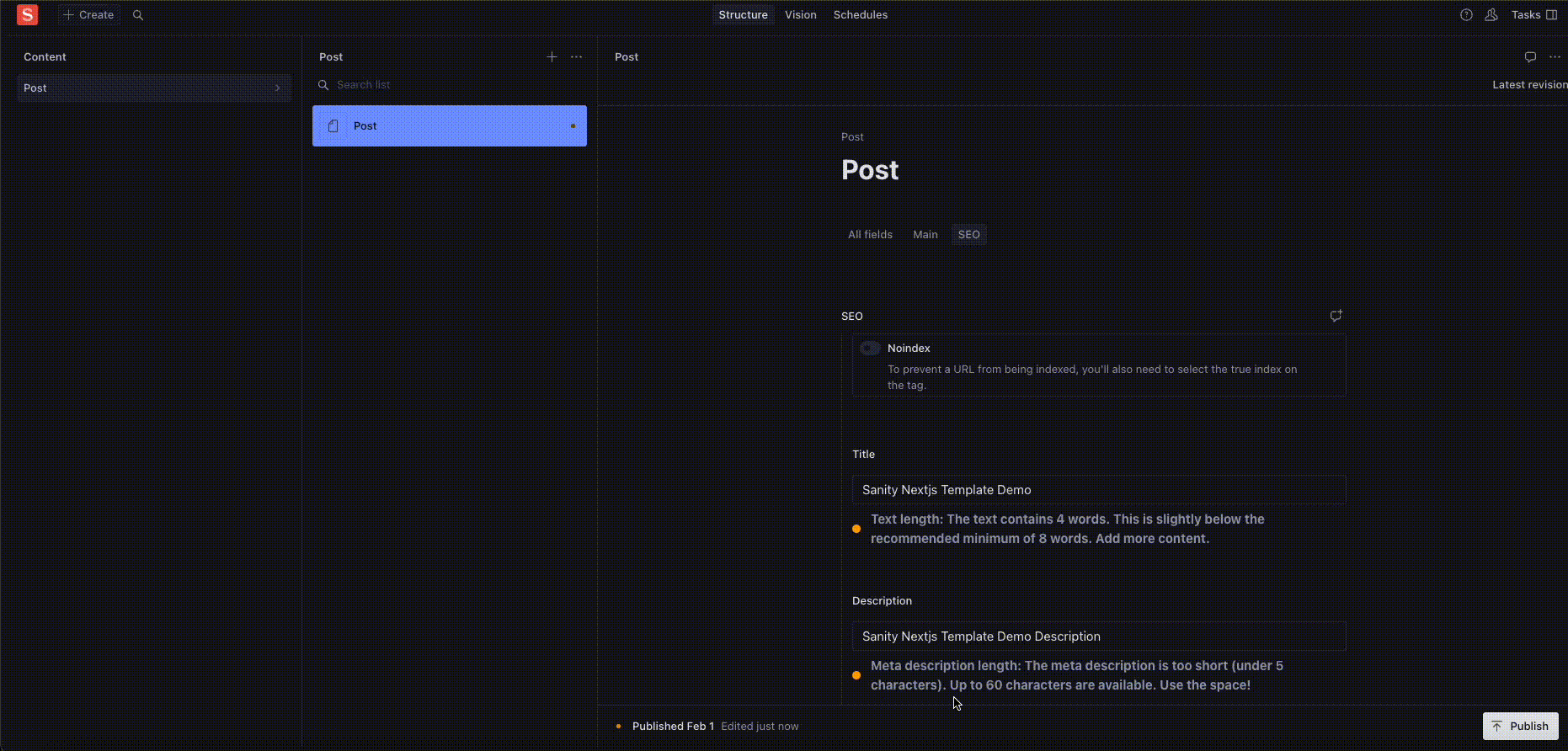This screenshot has width=1568, height=751.
Task: Click the Sanity logo icon
Action: [x=27, y=14]
